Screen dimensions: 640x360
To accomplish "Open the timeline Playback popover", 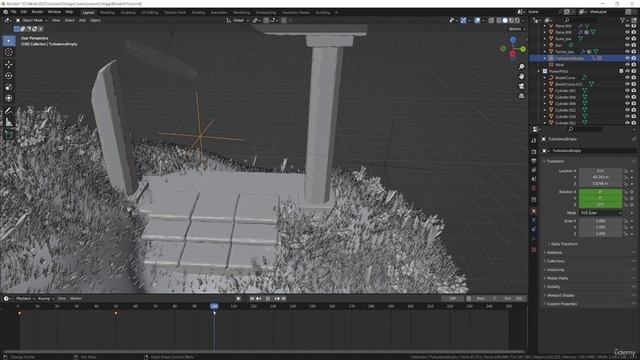I will click(x=25, y=299).
